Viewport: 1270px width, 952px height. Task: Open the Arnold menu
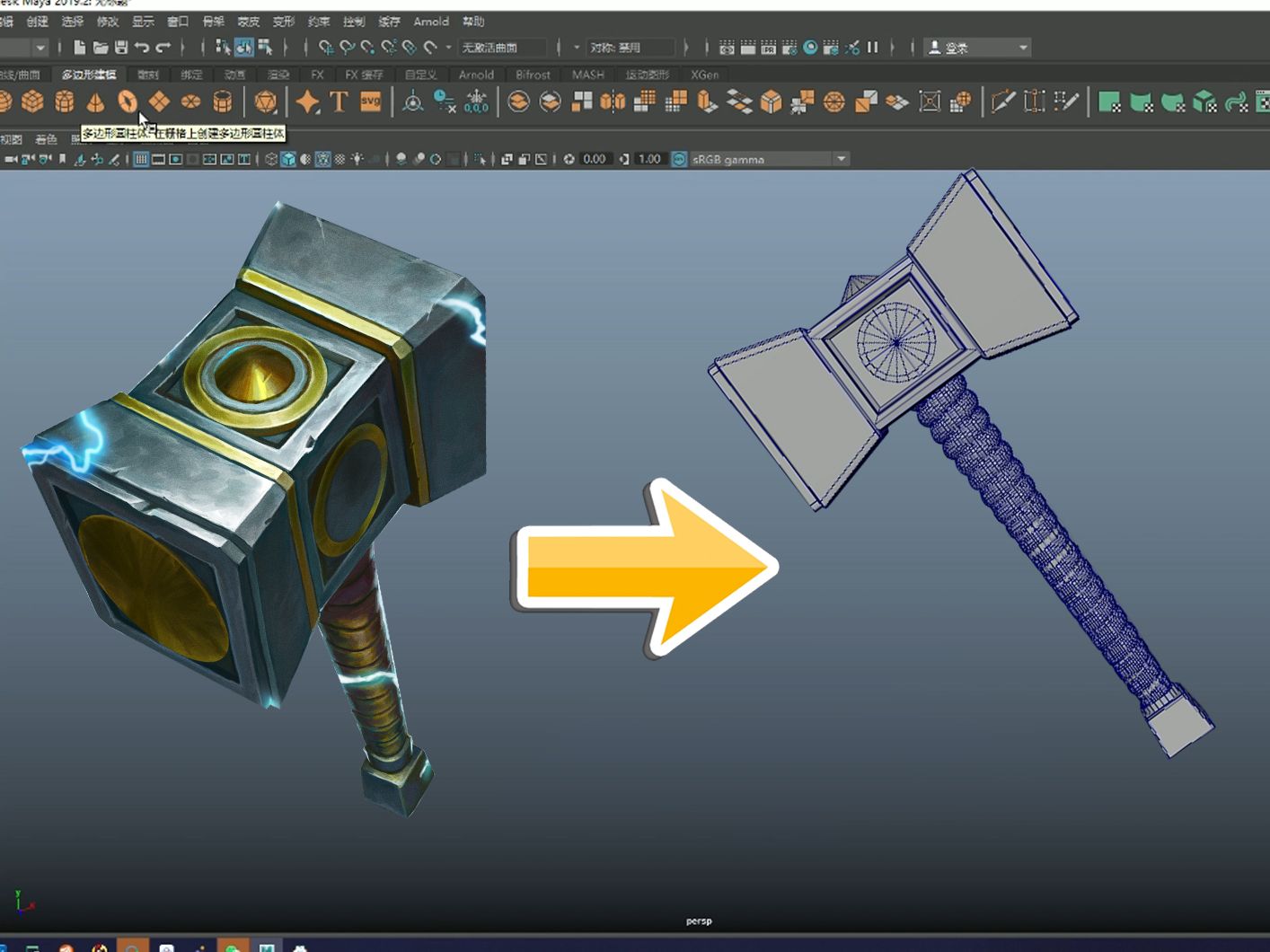pyautogui.click(x=431, y=22)
